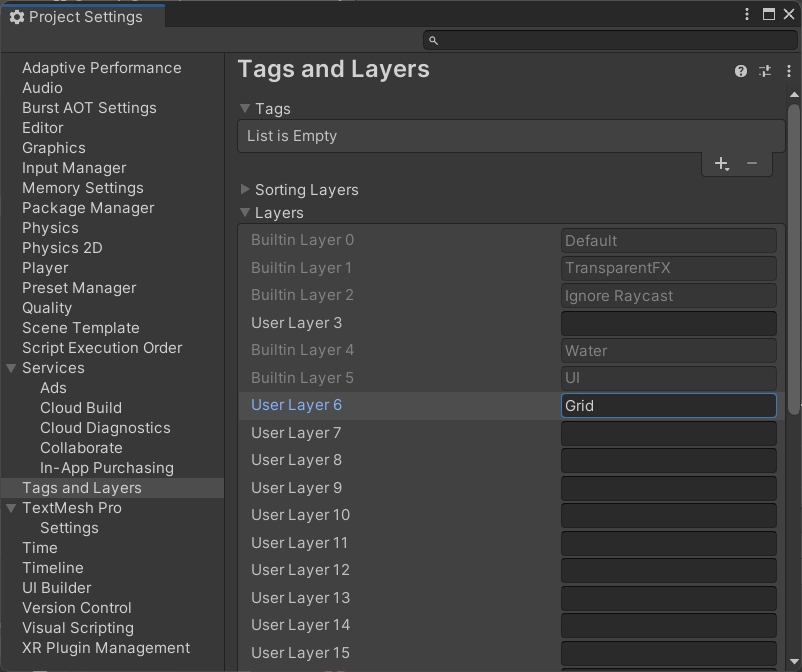Image resolution: width=802 pixels, height=672 pixels.
Task: Open Scene Template settings
Action: (81, 328)
